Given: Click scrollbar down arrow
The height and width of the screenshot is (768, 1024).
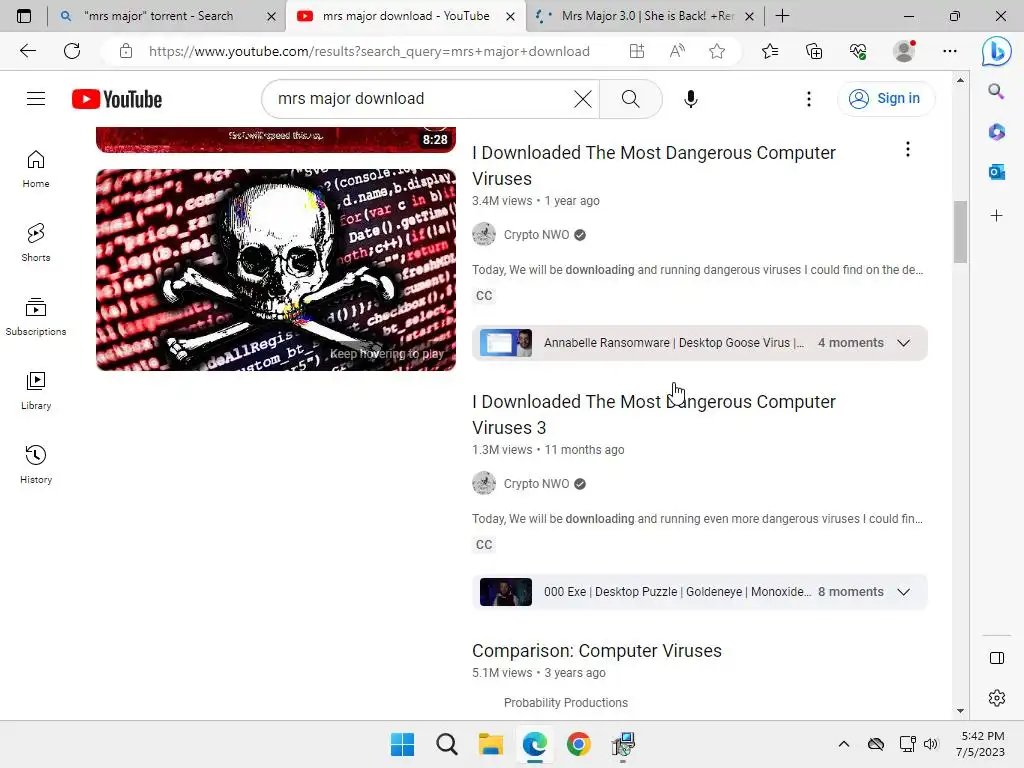Looking at the screenshot, I should [x=960, y=711].
